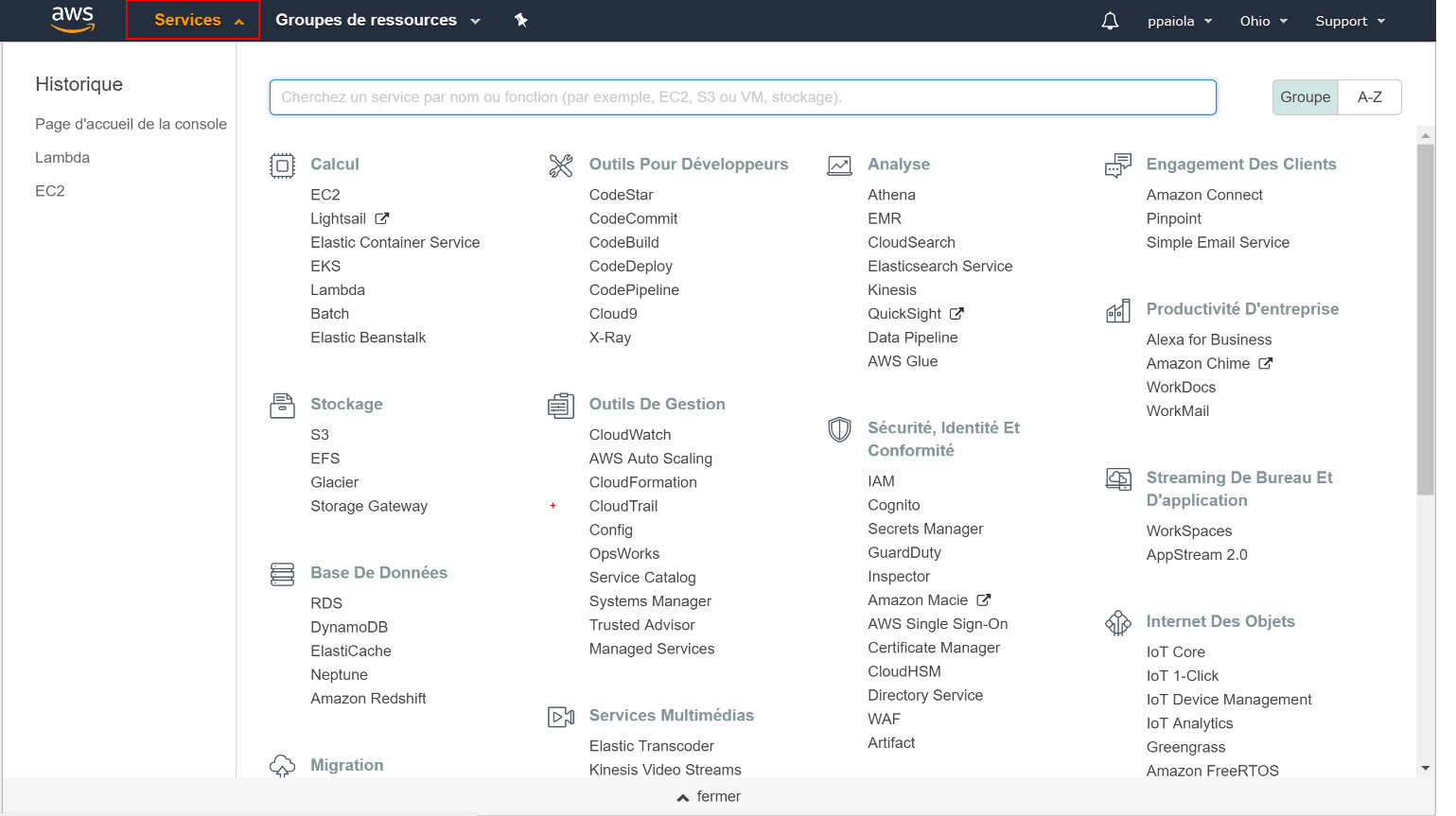Open the Support dropdown
The height and width of the screenshot is (816, 1456).
click(x=1350, y=21)
